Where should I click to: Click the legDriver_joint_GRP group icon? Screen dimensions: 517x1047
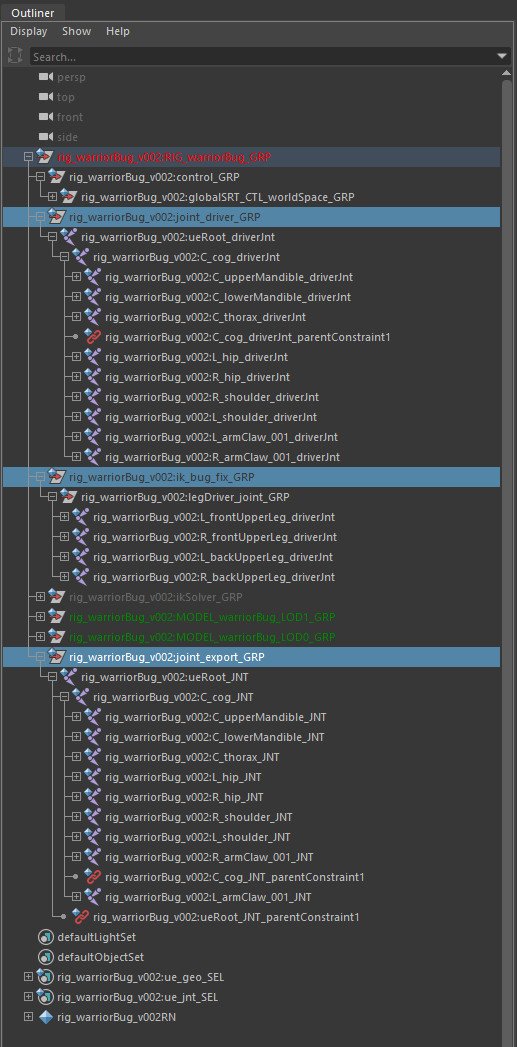click(68, 497)
